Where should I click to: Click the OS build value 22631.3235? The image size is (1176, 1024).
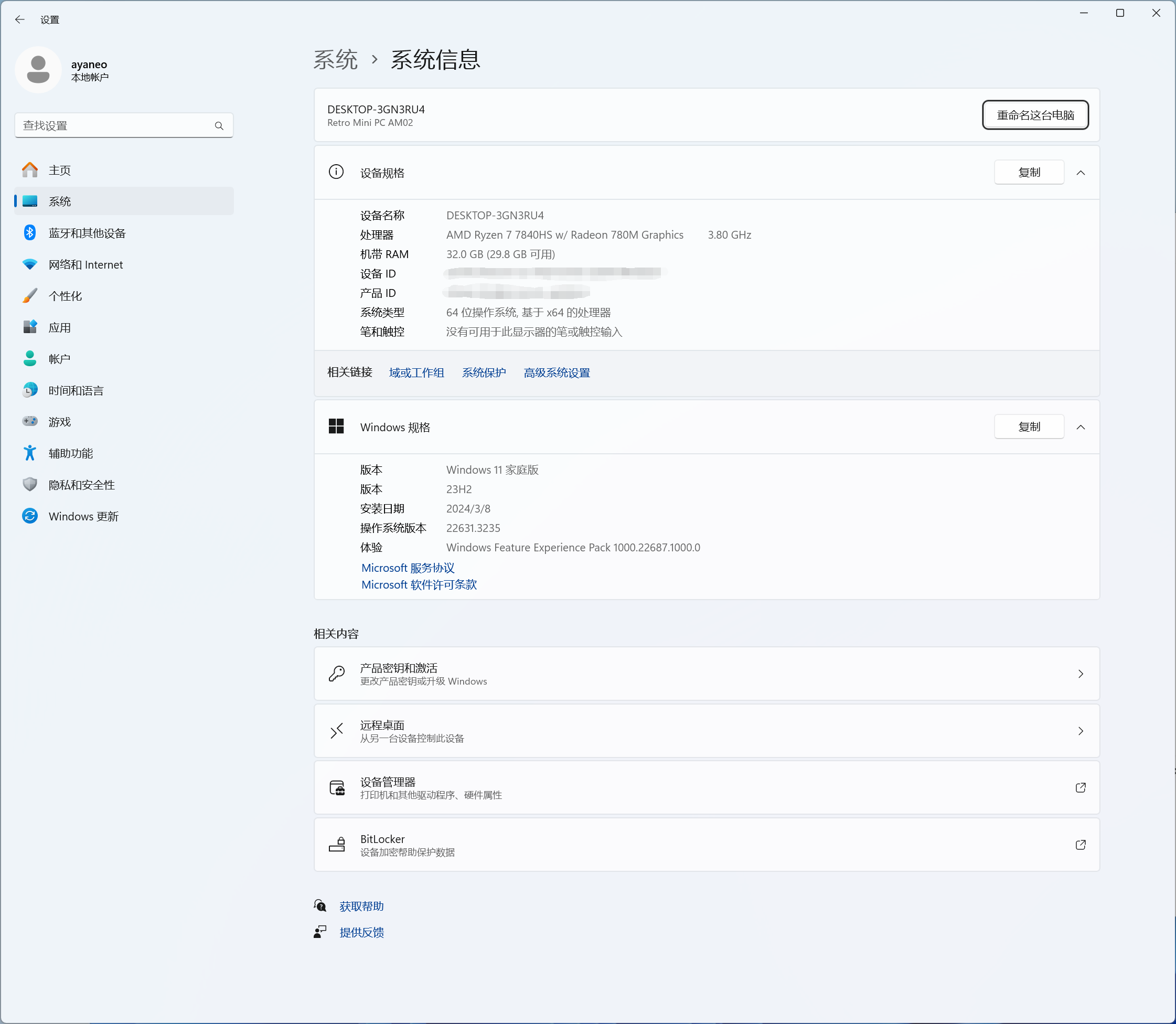[x=473, y=528]
